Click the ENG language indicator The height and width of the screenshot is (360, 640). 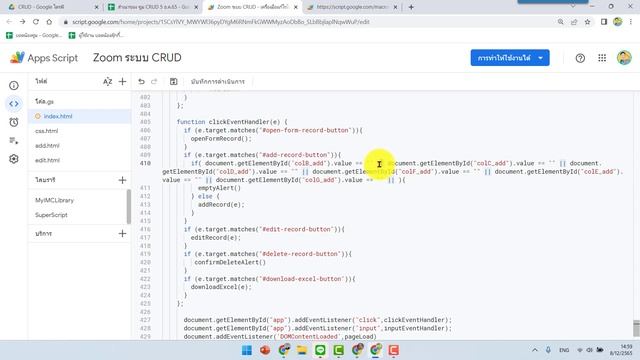pos(564,350)
